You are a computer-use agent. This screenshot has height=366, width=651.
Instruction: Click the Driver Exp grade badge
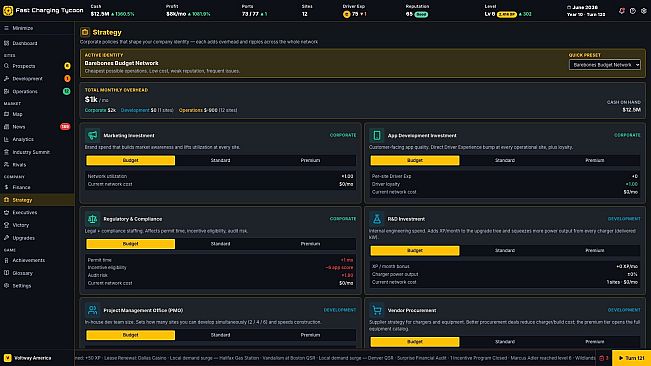pyautogui.click(x=346, y=14)
